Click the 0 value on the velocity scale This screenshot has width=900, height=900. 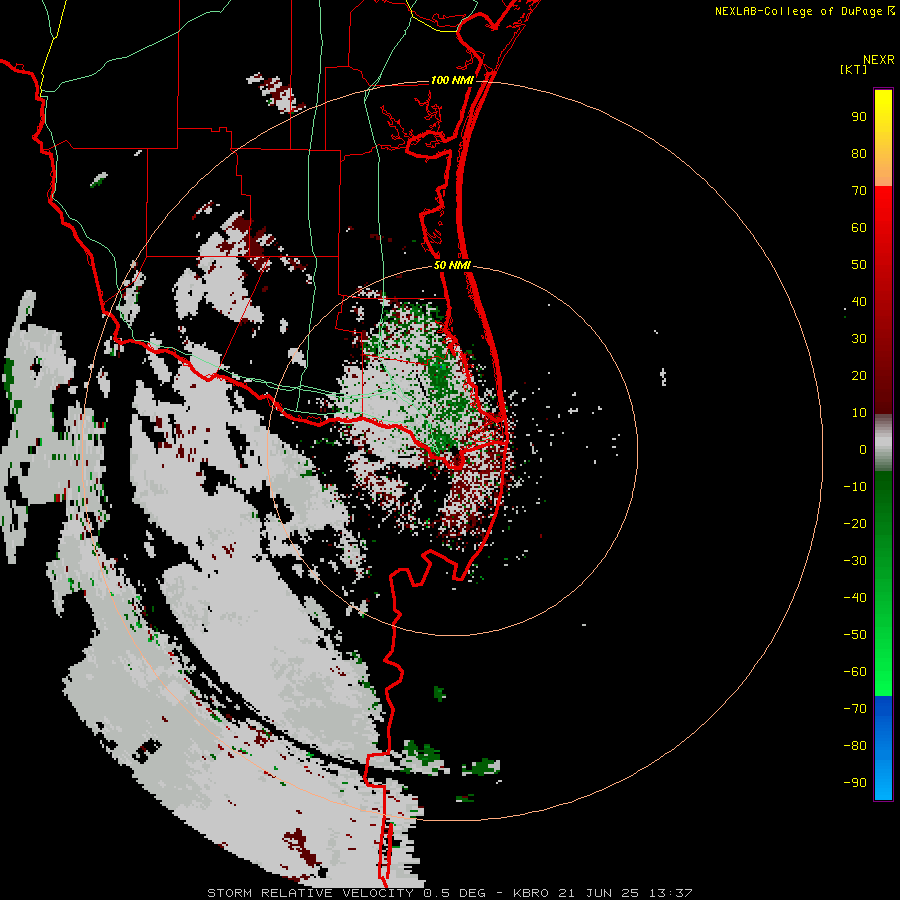point(863,450)
